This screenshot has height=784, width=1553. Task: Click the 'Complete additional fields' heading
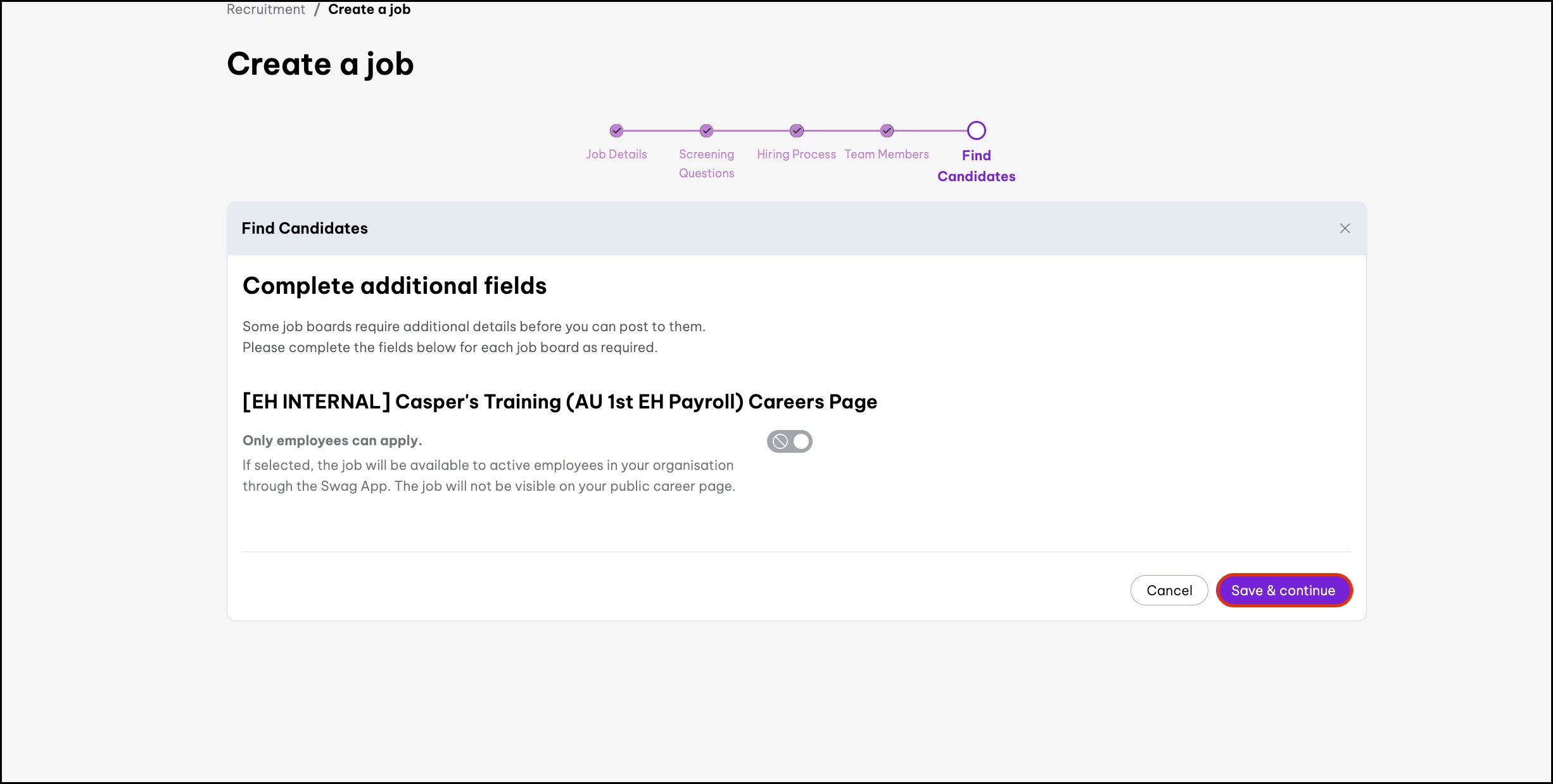[x=394, y=286]
